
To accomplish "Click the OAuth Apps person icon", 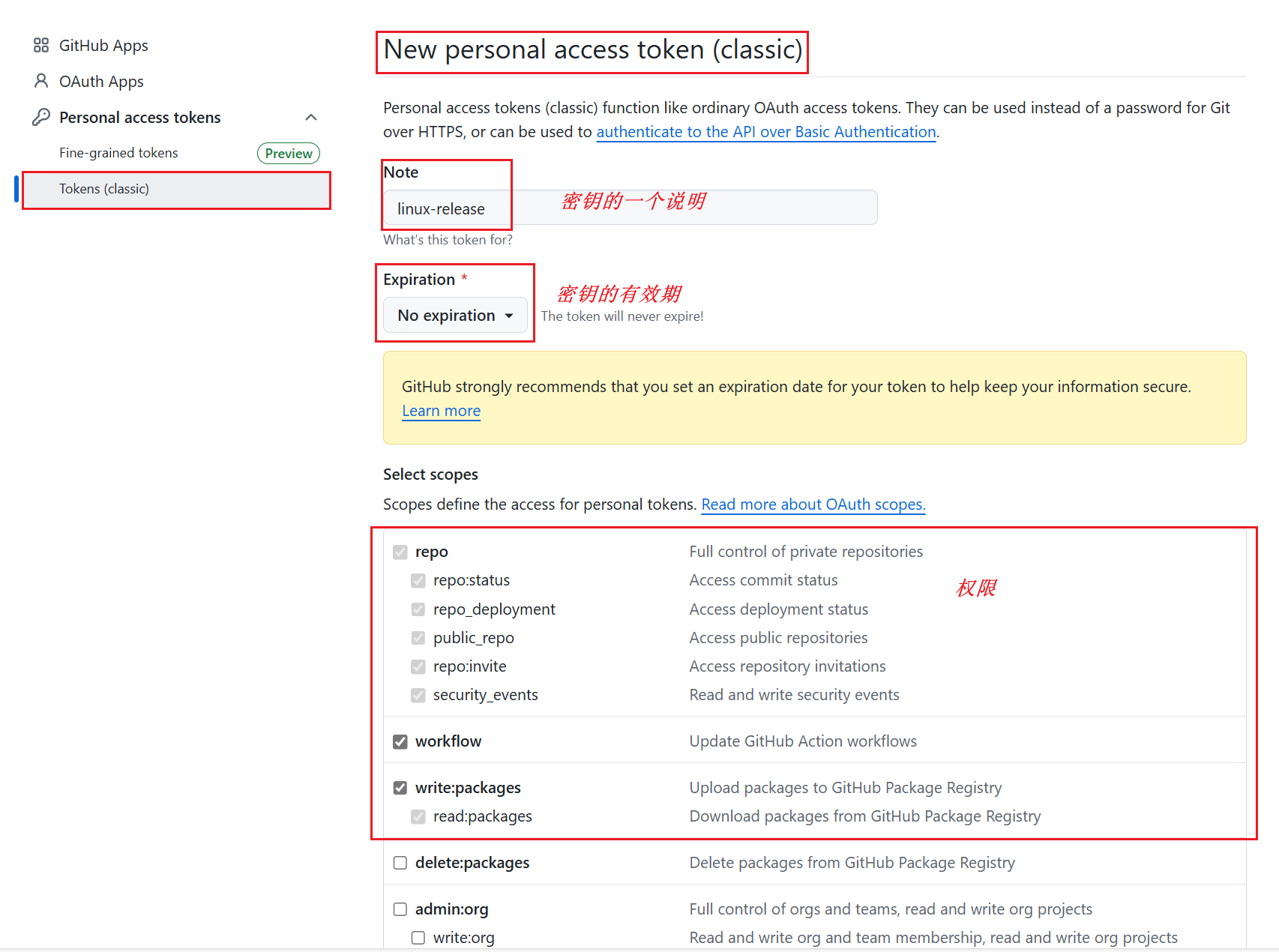I will point(41,81).
